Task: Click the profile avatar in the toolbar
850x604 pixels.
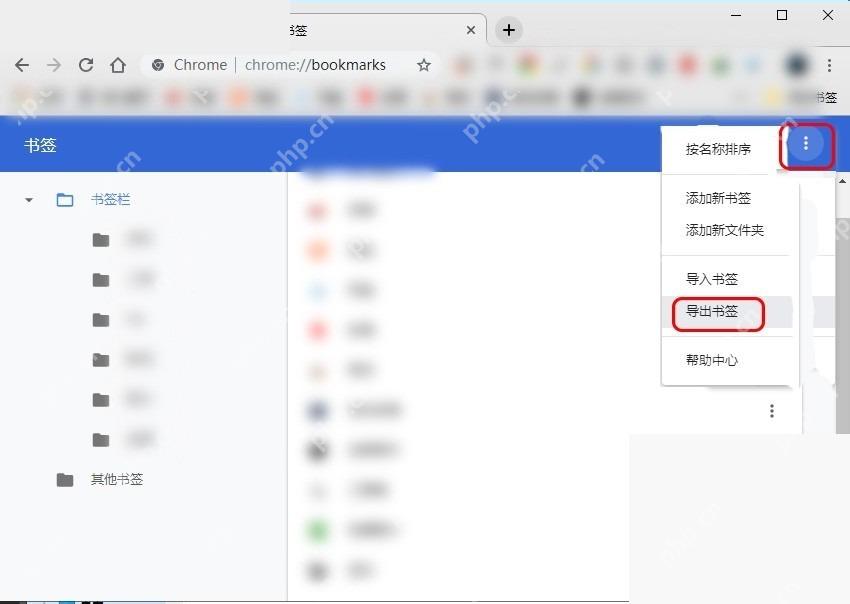Action: pos(796,65)
